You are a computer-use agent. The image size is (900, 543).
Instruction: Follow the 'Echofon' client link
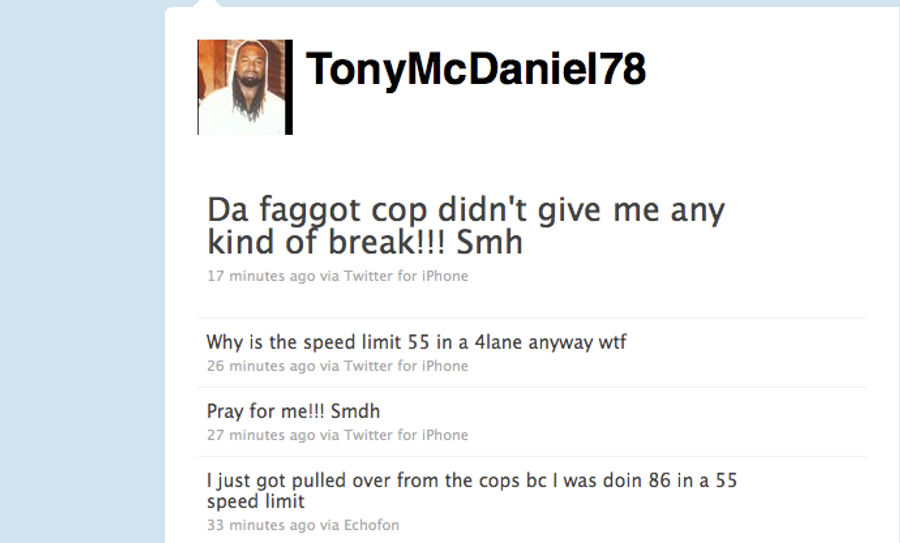click(x=371, y=525)
